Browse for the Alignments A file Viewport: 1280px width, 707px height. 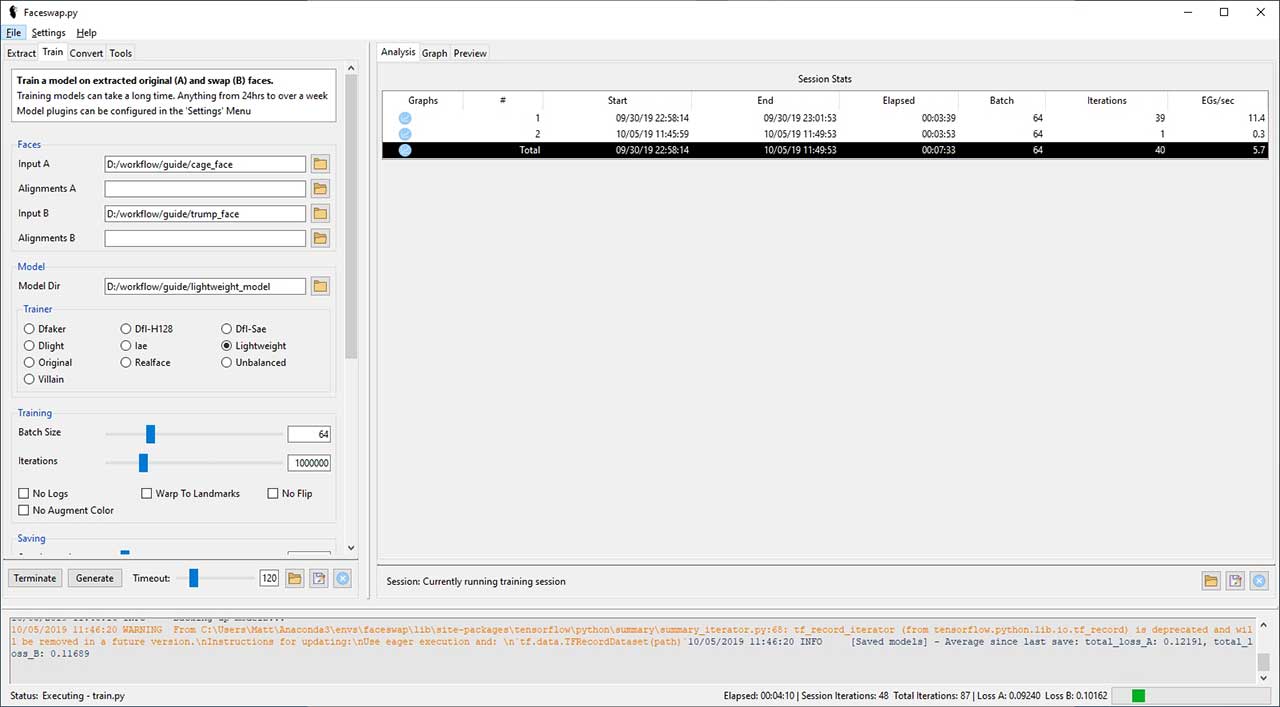(320, 189)
